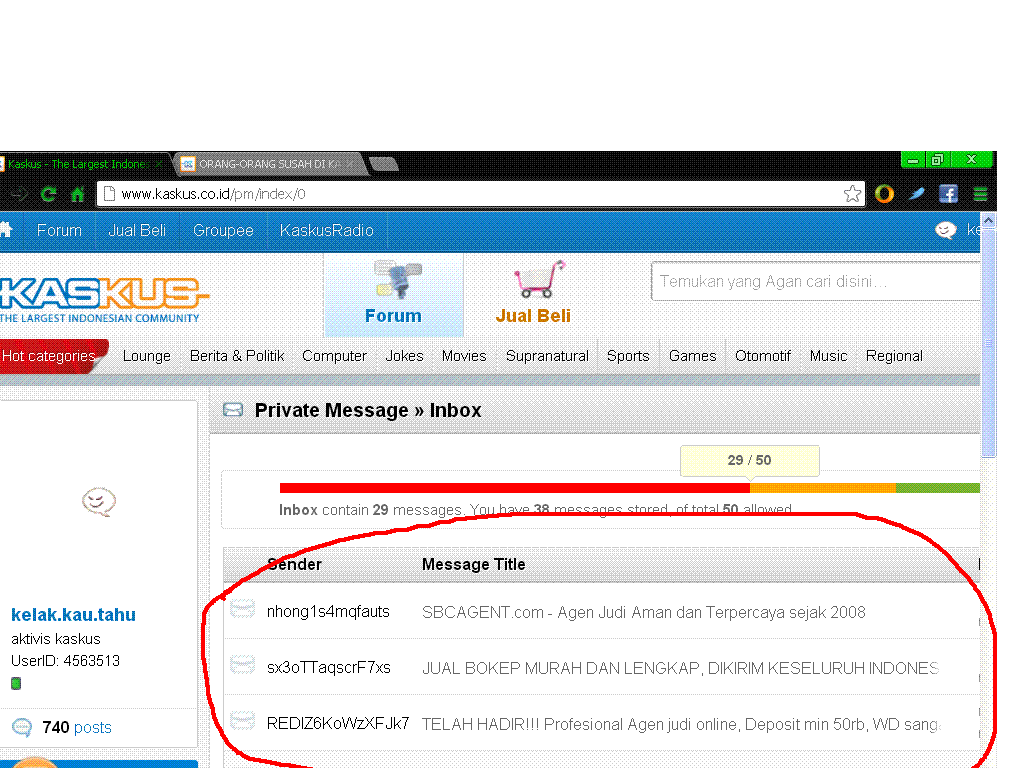Open the Chrome hamburger menu
1024x768 pixels.
pyautogui.click(x=979, y=194)
